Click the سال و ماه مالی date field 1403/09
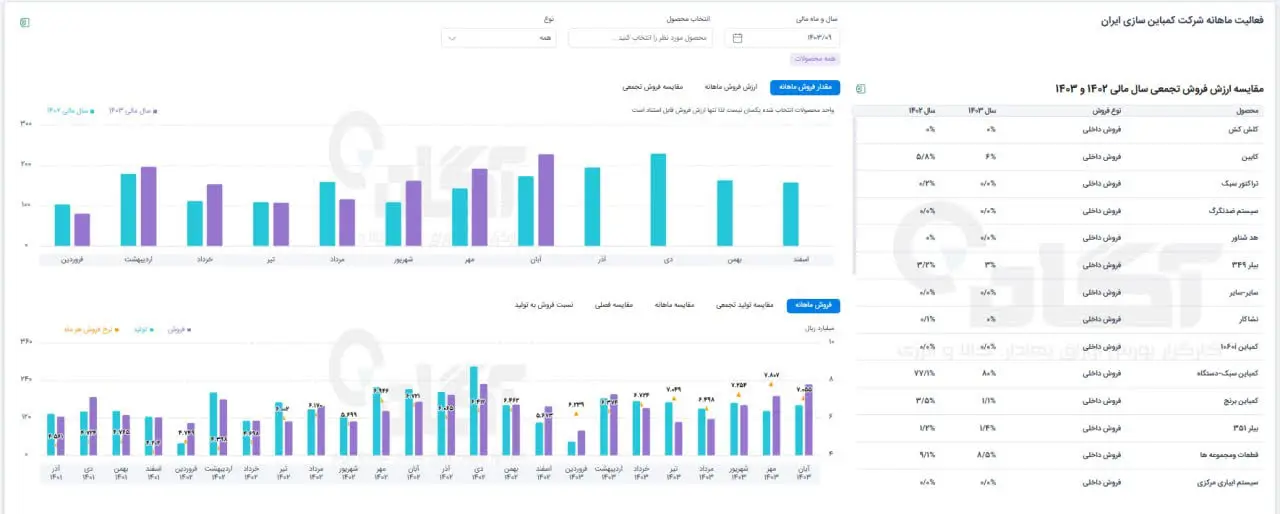 [784, 38]
